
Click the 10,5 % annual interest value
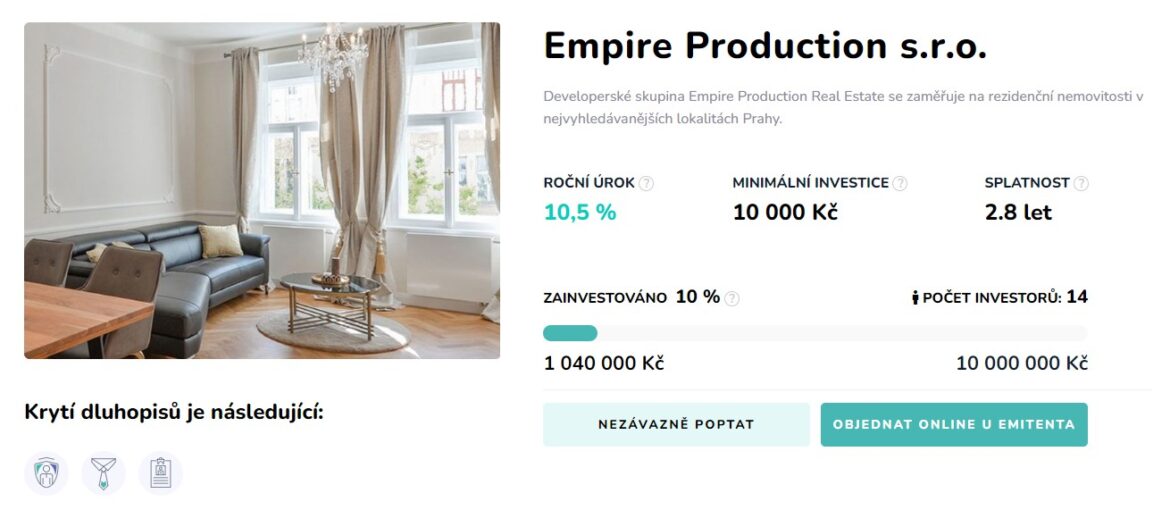[580, 212]
